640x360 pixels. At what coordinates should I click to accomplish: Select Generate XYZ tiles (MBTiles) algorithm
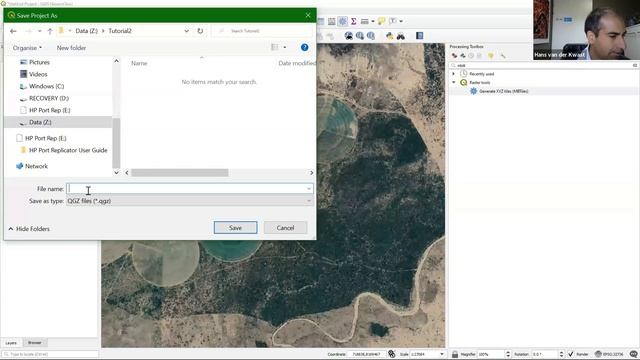pos(503,91)
